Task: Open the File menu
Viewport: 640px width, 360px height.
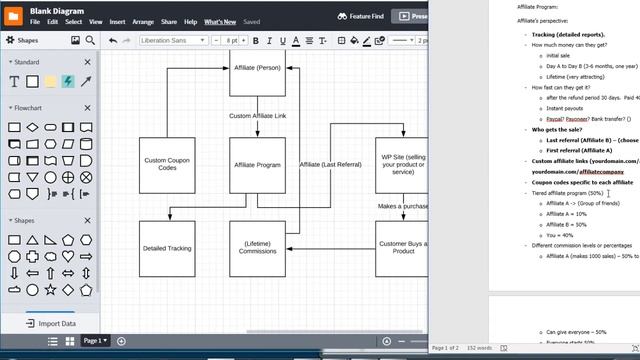Action: click(x=35, y=22)
